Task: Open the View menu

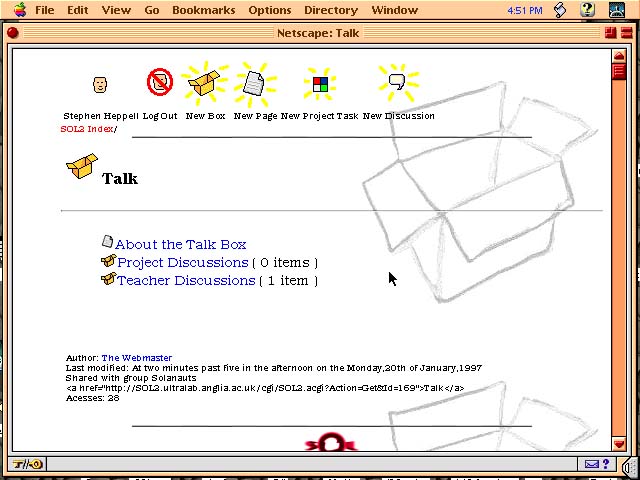Action: pos(116,10)
